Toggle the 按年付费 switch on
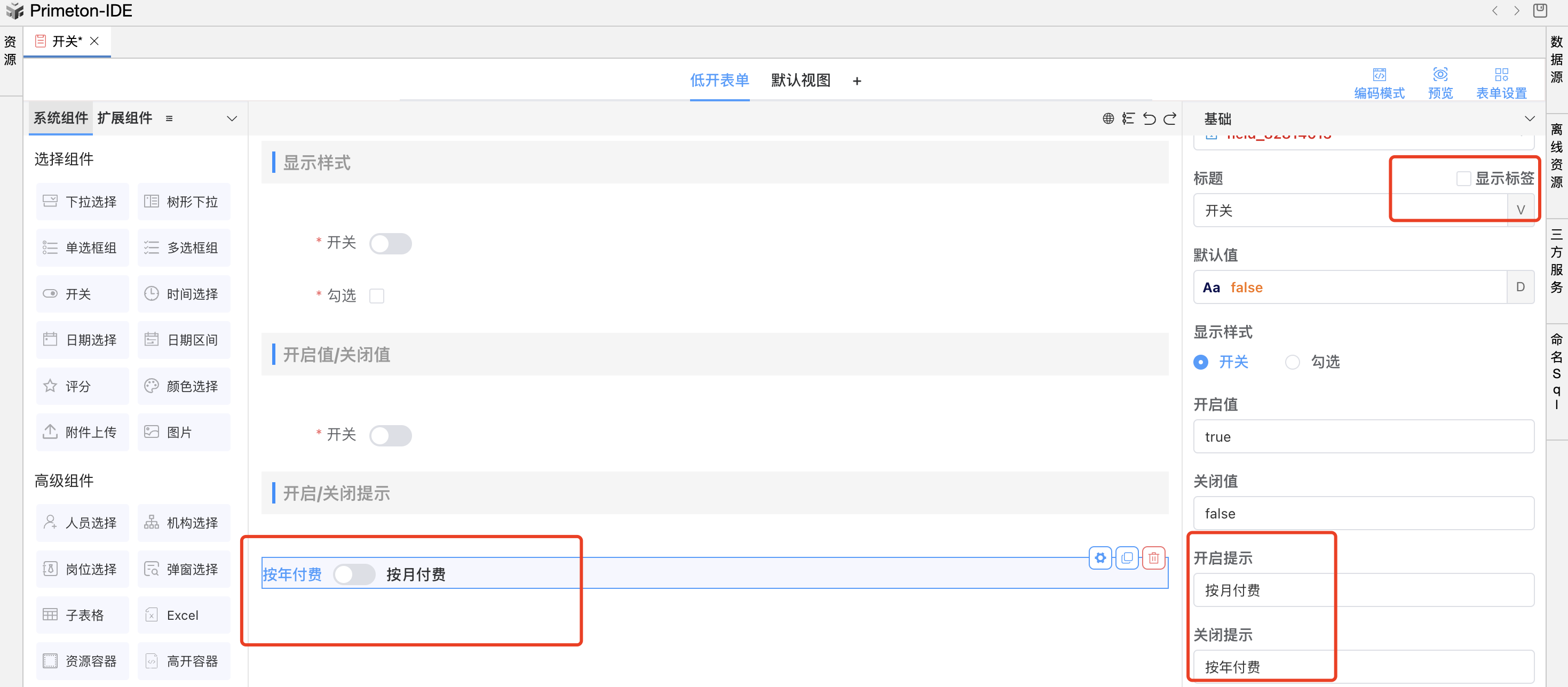Viewport: 1568px width, 687px height. click(x=354, y=574)
